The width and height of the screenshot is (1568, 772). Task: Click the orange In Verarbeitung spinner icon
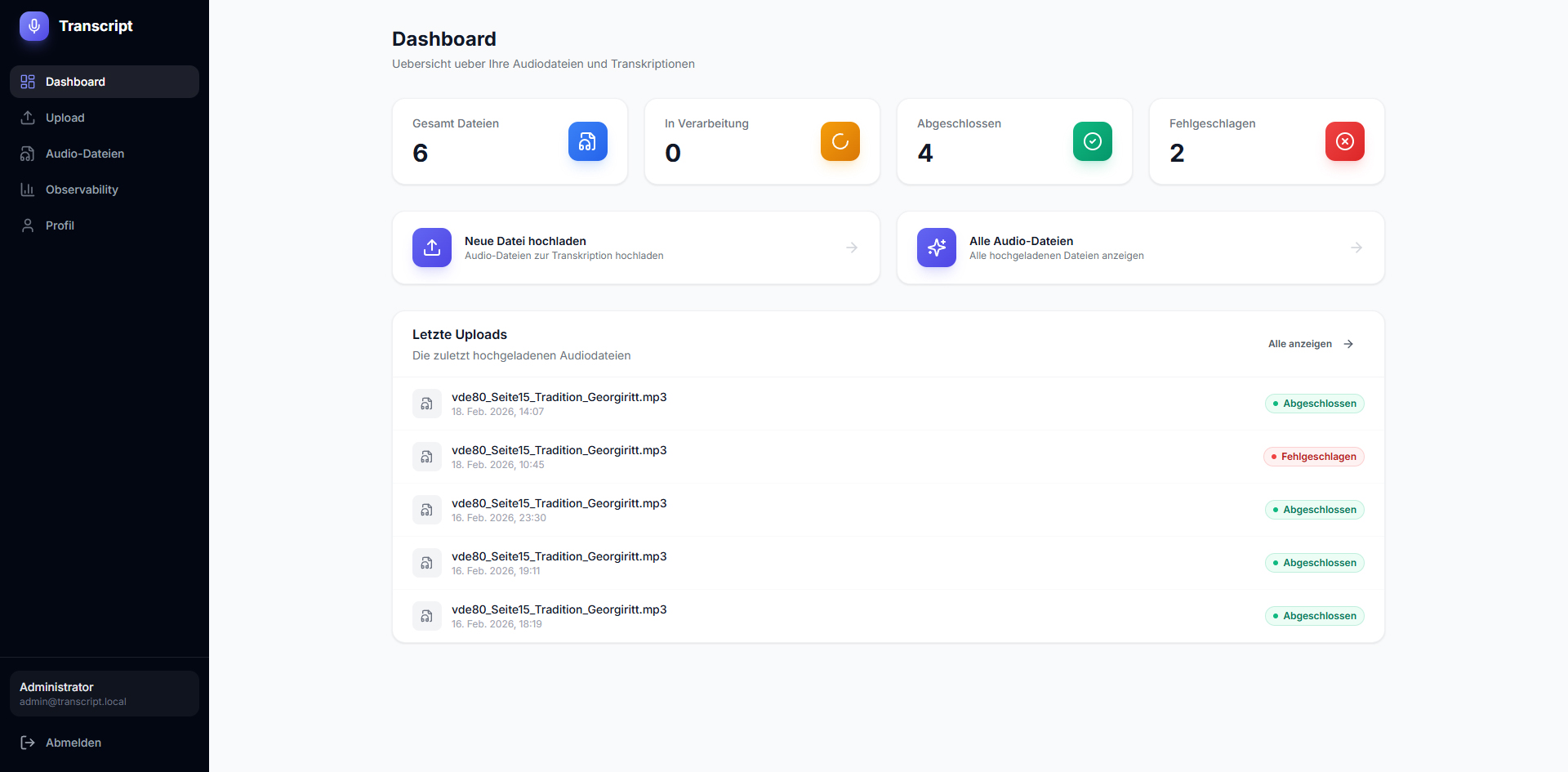pyautogui.click(x=840, y=141)
